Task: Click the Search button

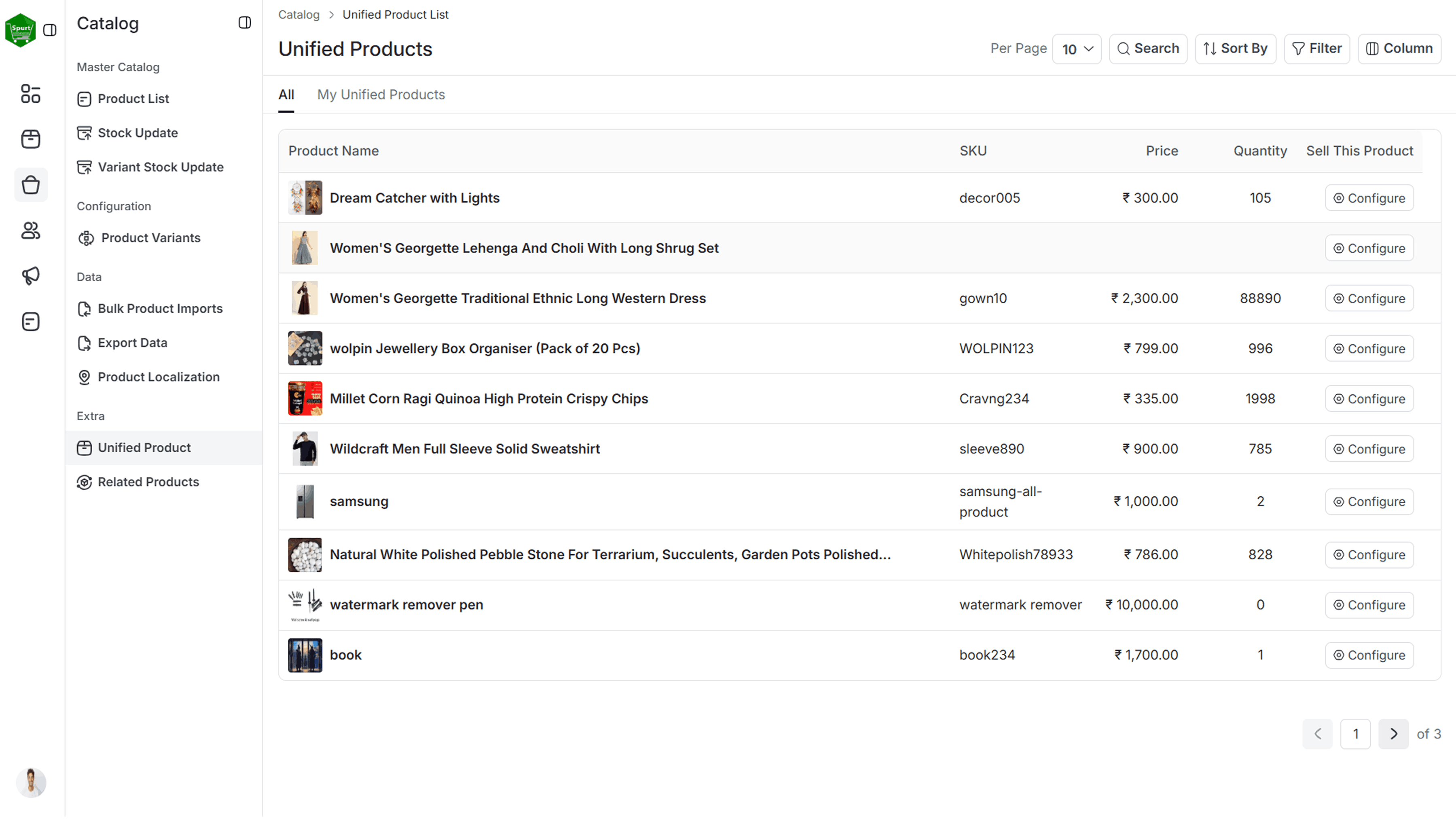Action: (x=1148, y=49)
